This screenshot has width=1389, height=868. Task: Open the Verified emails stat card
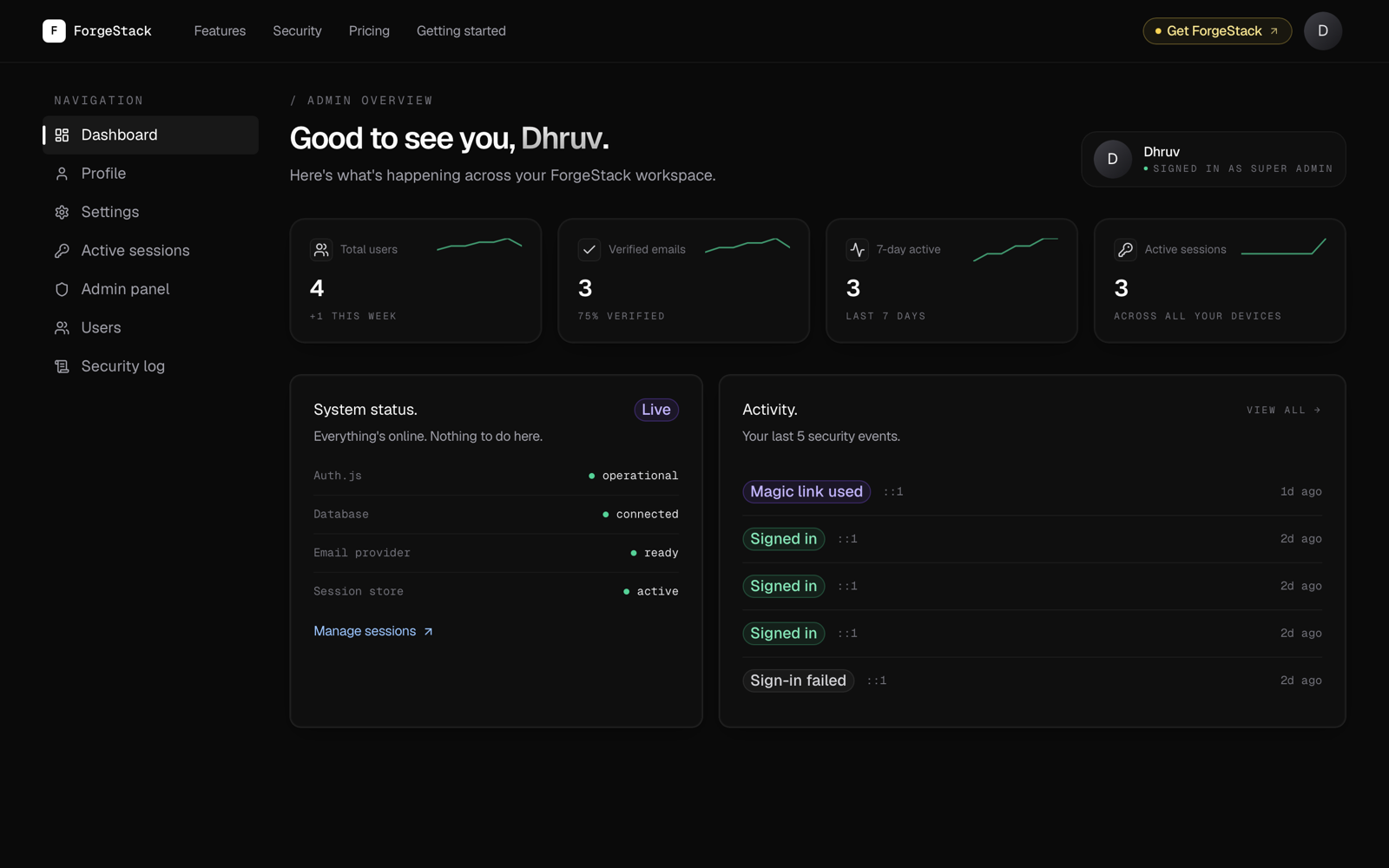click(684, 280)
